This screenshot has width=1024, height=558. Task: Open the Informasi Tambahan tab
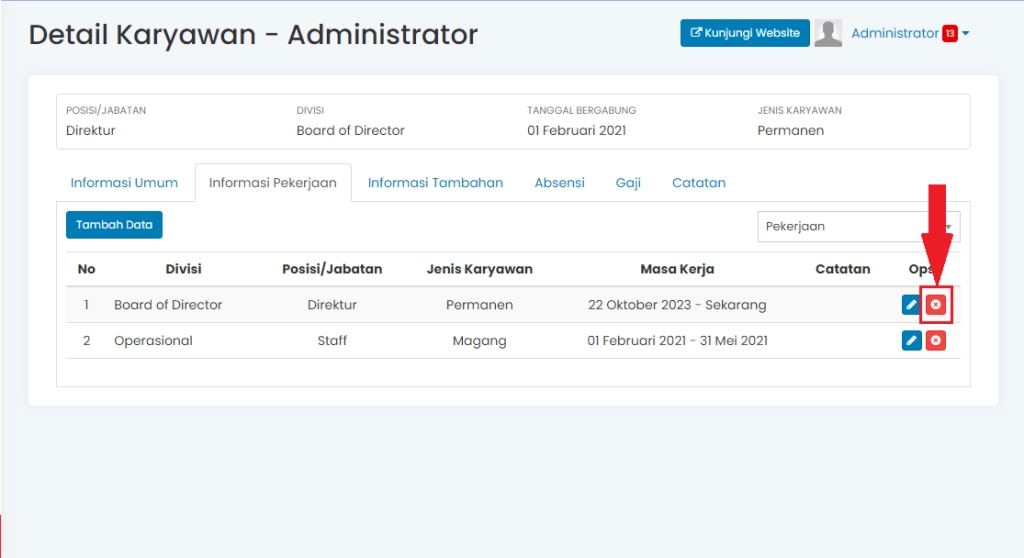pyautogui.click(x=435, y=183)
